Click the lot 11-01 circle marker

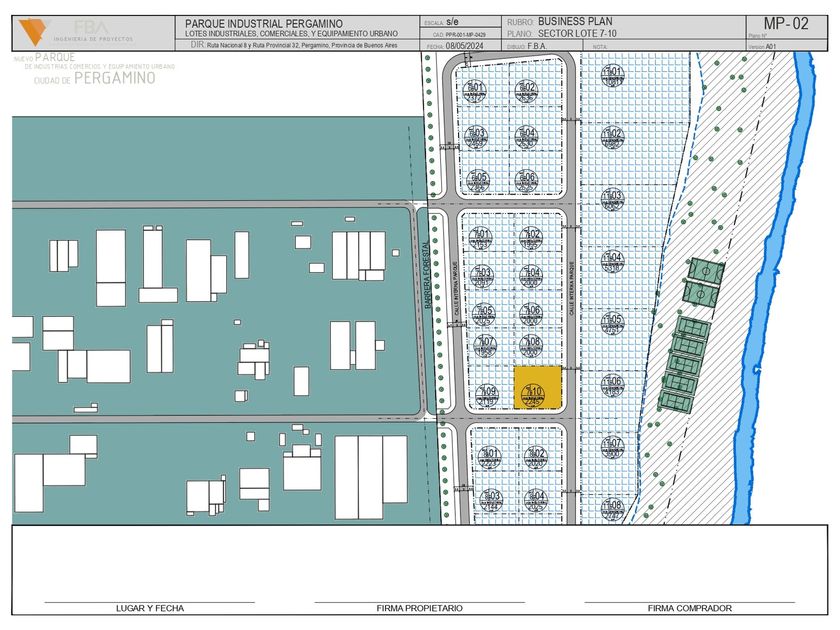pyautogui.click(x=612, y=76)
